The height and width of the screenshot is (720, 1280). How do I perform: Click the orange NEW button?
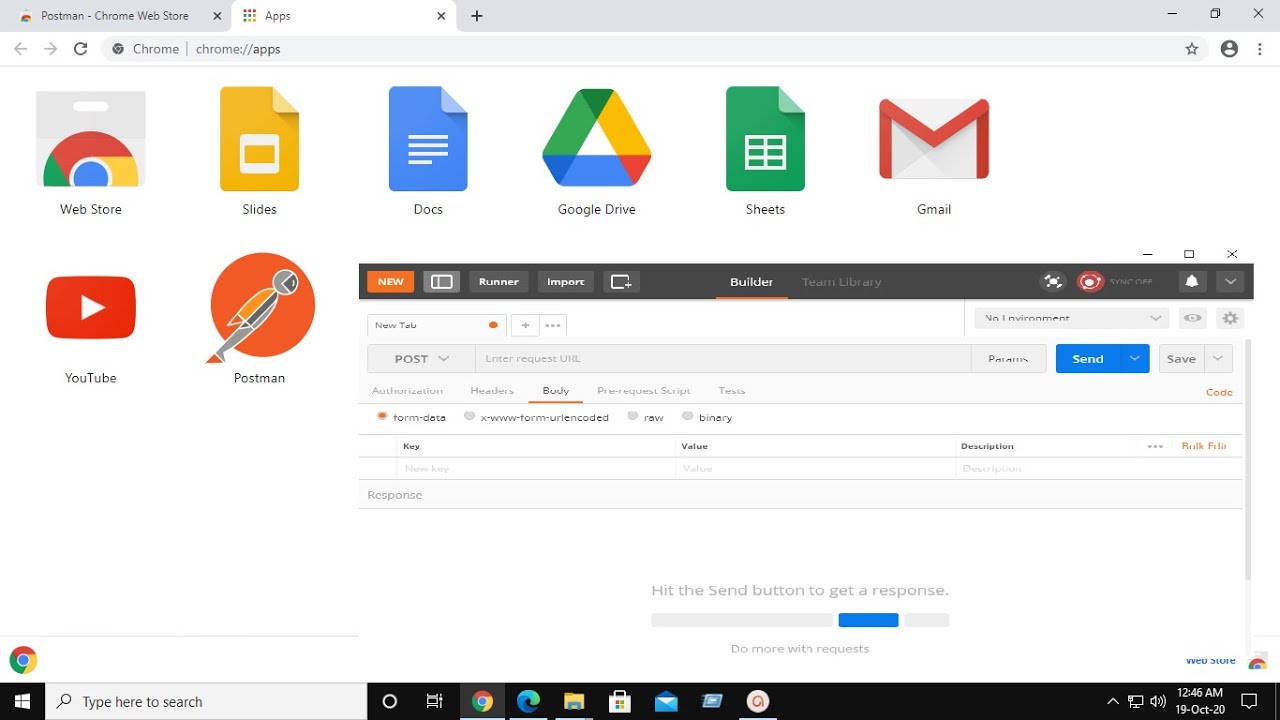click(391, 282)
